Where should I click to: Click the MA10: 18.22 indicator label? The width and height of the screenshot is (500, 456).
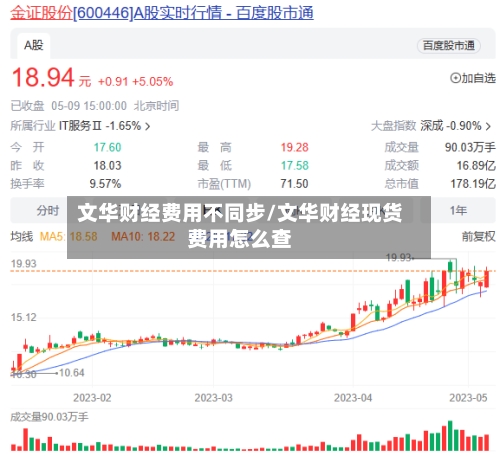(143, 237)
